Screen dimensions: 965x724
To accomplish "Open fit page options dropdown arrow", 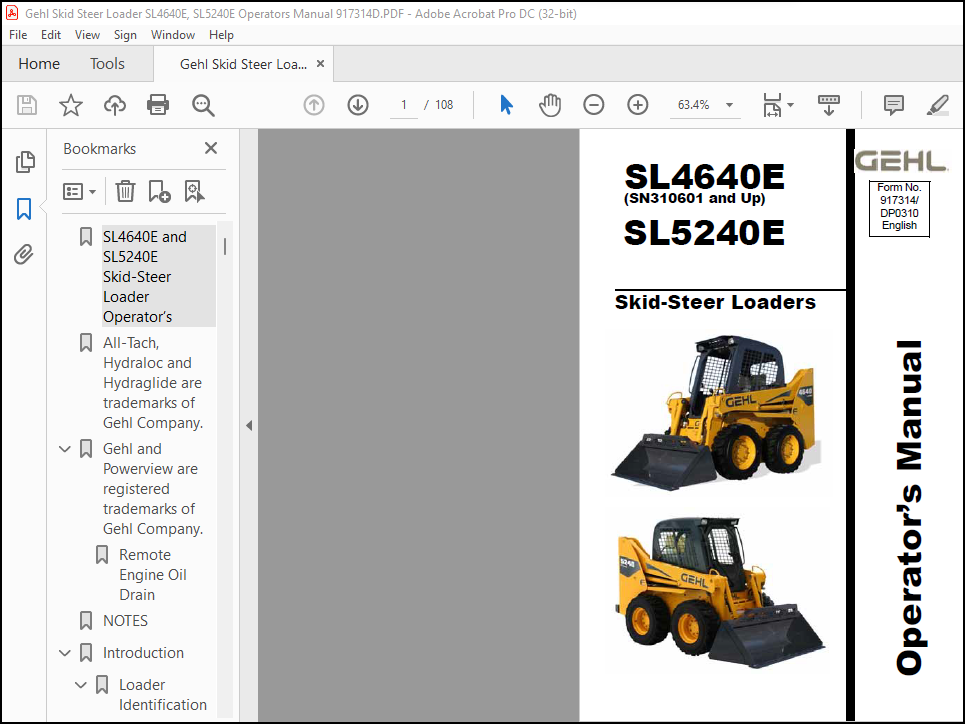I will [791, 105].
